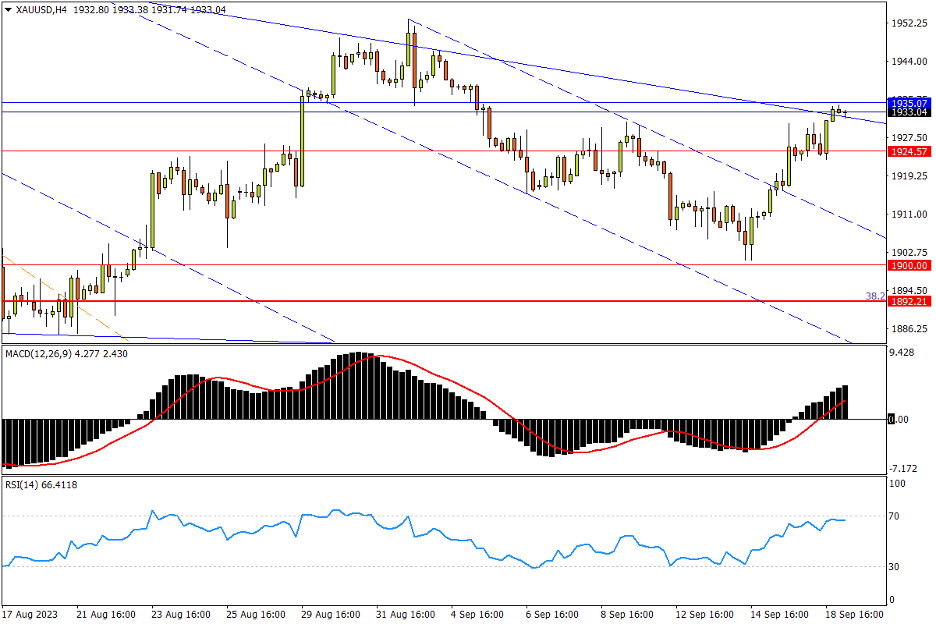Click the RSI(14) indicator label
Screen dimensions: 936x624
pyautogui.click(x=24, y=485)
